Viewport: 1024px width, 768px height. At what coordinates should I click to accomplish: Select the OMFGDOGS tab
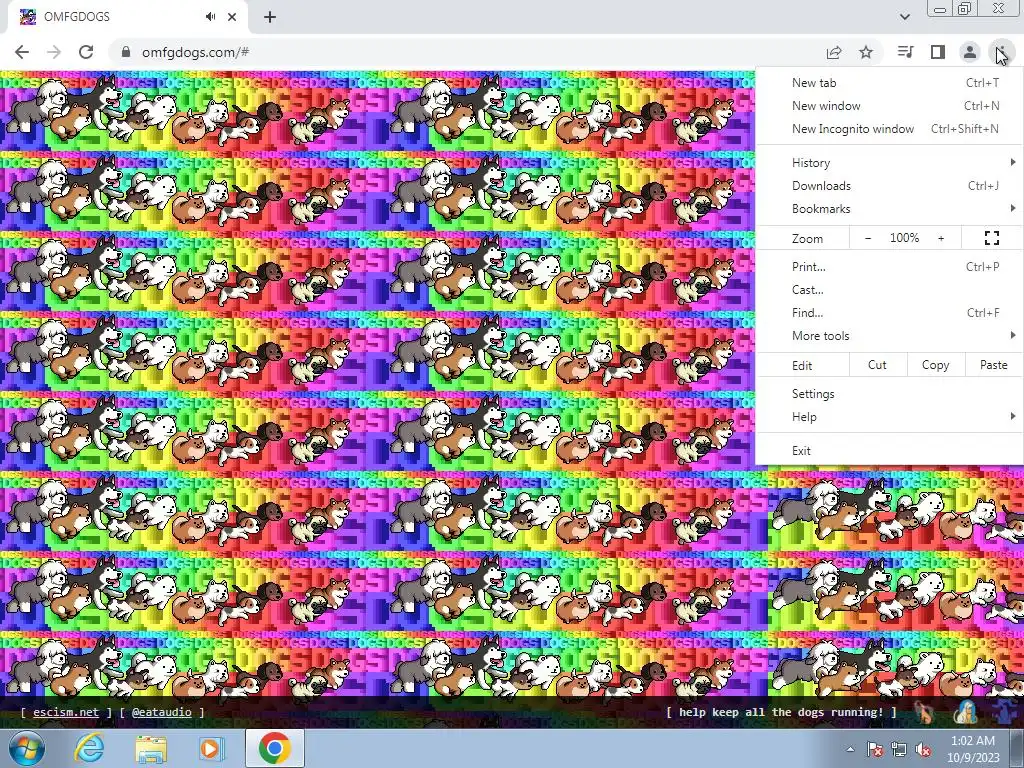coord(127,17)
